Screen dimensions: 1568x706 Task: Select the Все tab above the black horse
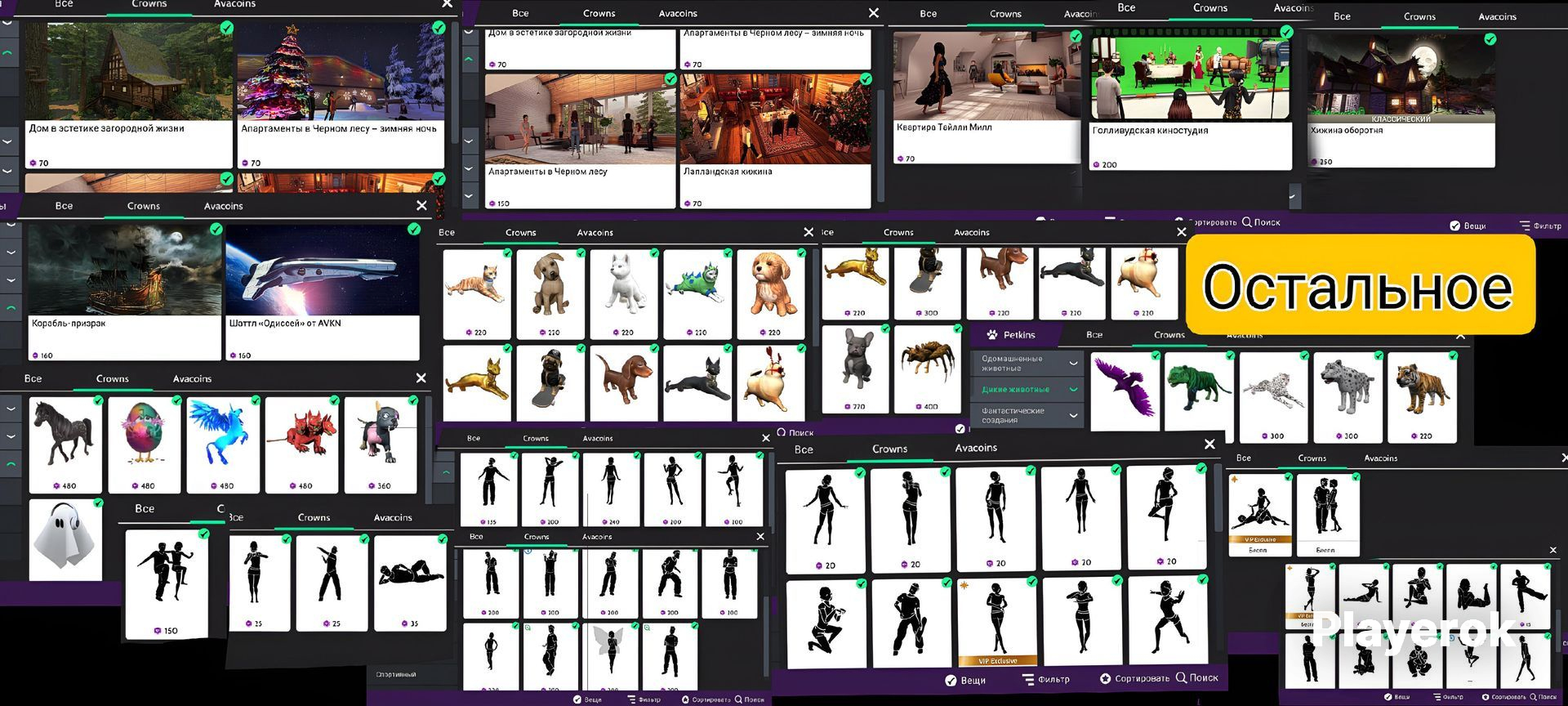coord(33,378)
